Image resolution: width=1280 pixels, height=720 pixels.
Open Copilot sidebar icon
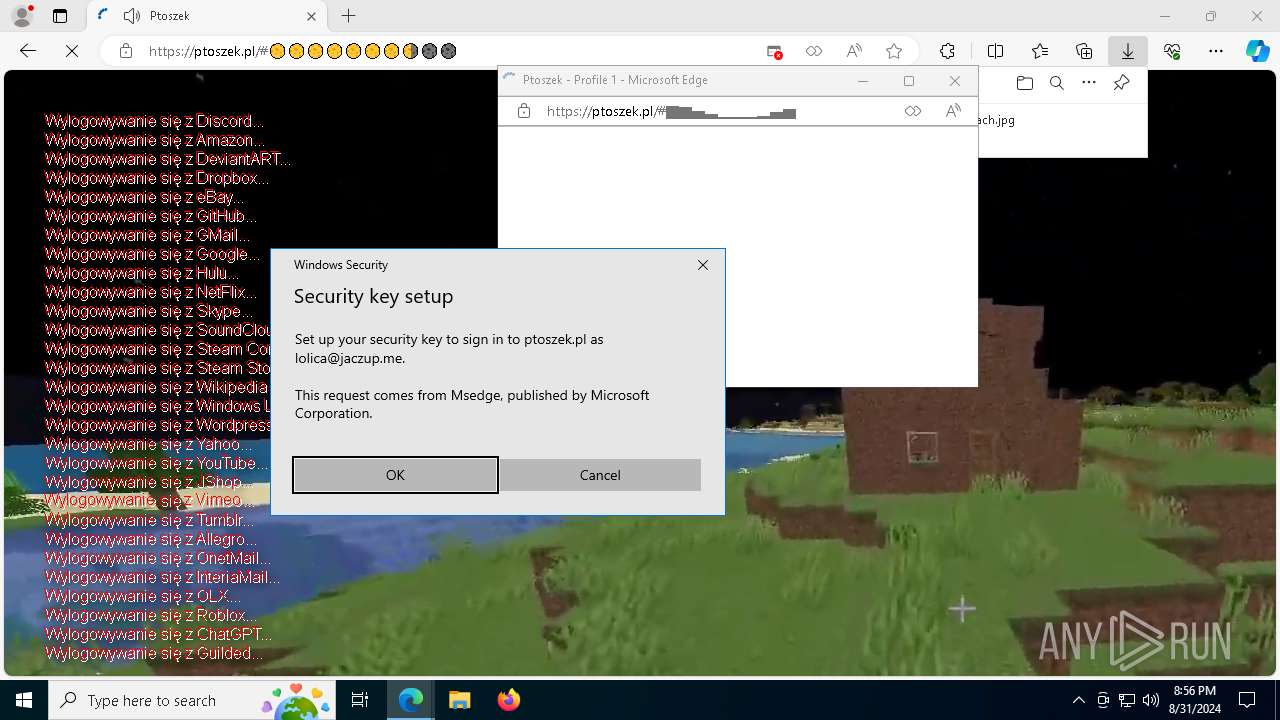click(1258, 51)
